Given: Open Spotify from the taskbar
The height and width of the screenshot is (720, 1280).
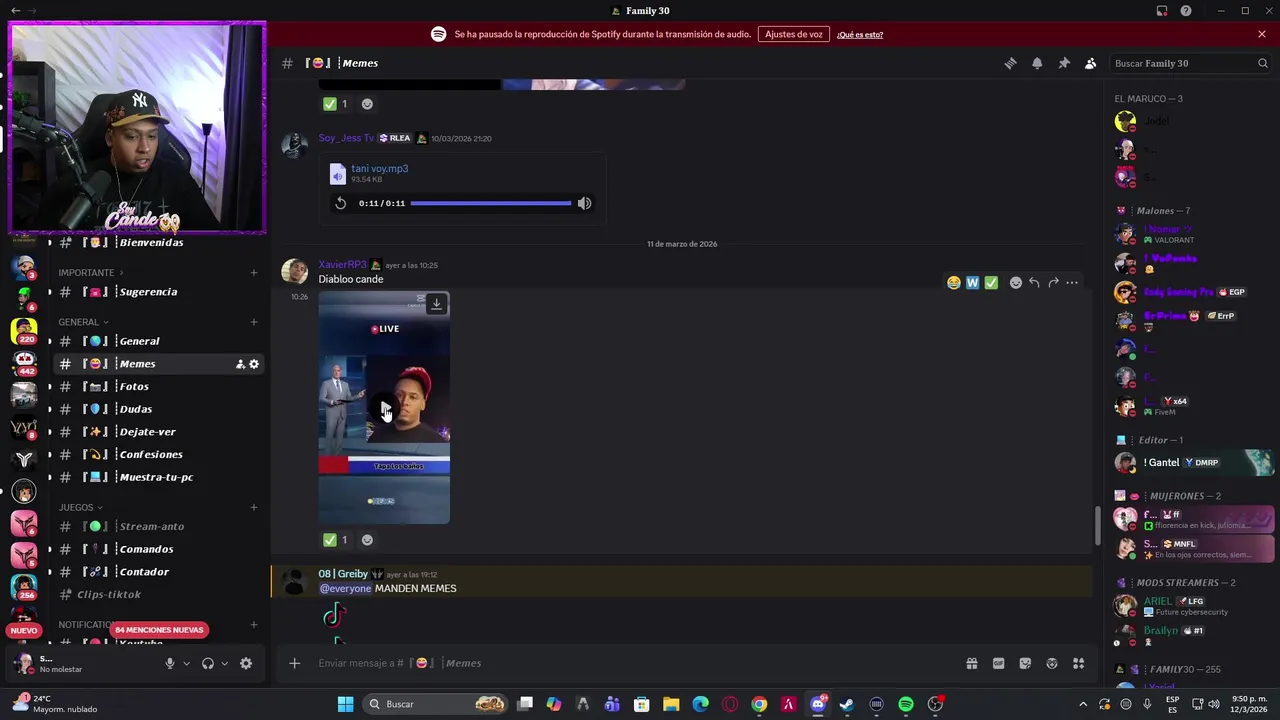Looking at the screenshot, I should click(x=906, y=704).
